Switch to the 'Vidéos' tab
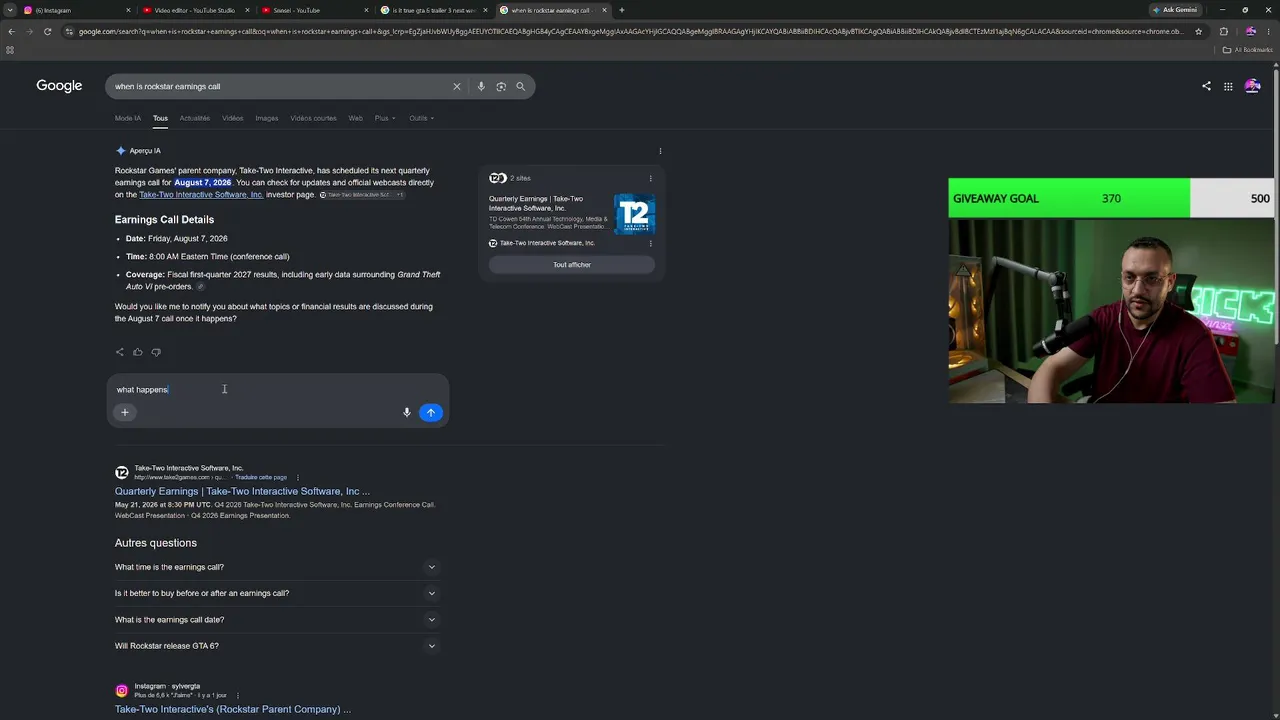This screenshot has height=720, width=1280. click(x=233, y=118)
